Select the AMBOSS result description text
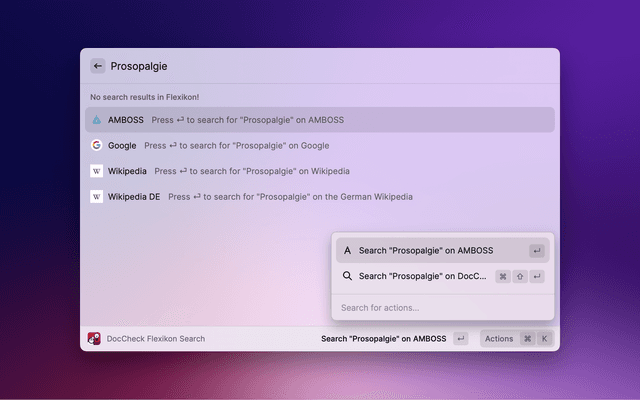This screenshot has width=640, height=400. [248, 120]
